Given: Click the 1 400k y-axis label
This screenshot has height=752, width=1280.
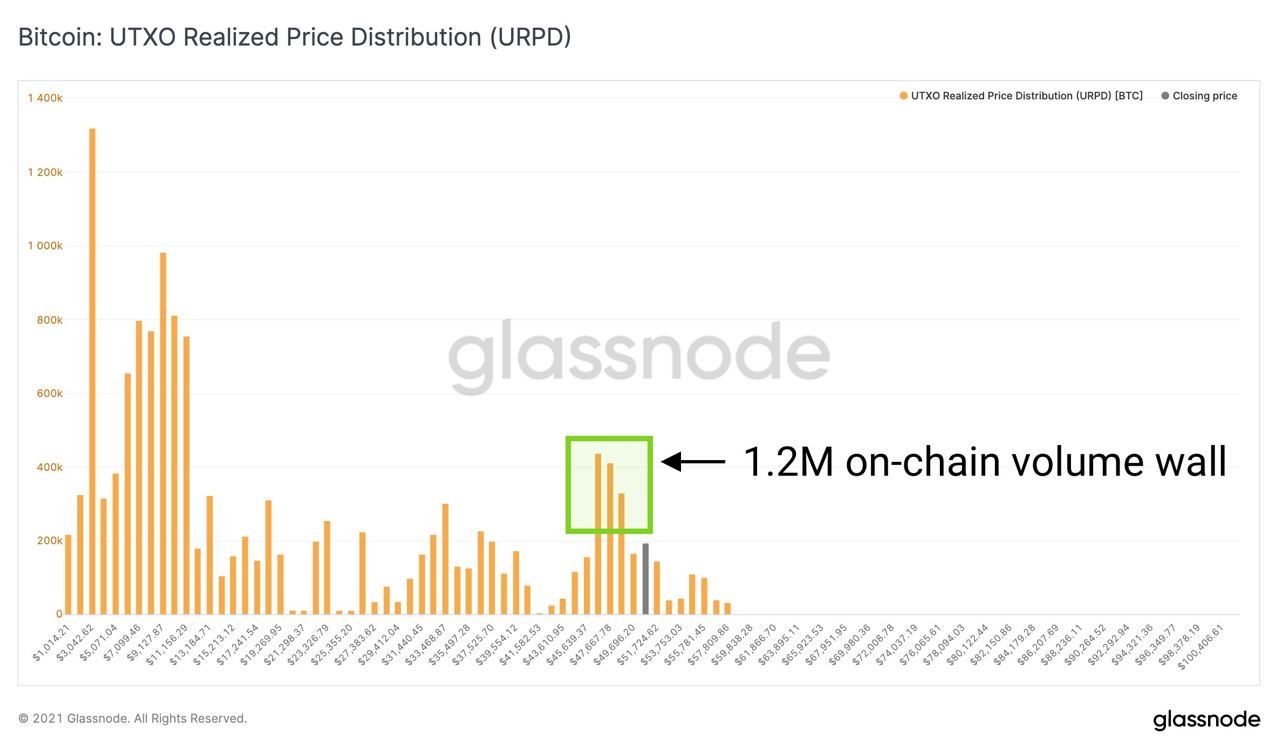Looking at the screenshot, I should coord(45,98).
